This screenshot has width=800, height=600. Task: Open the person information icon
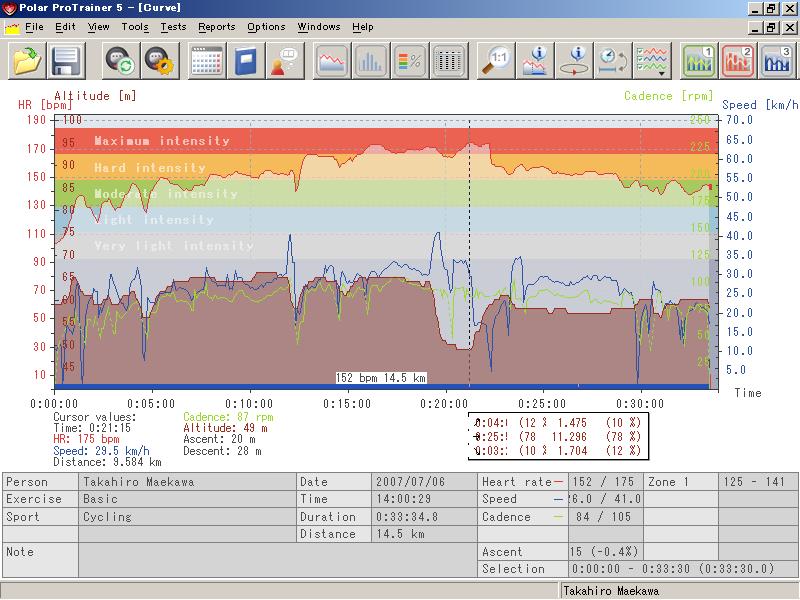[285, 61]
